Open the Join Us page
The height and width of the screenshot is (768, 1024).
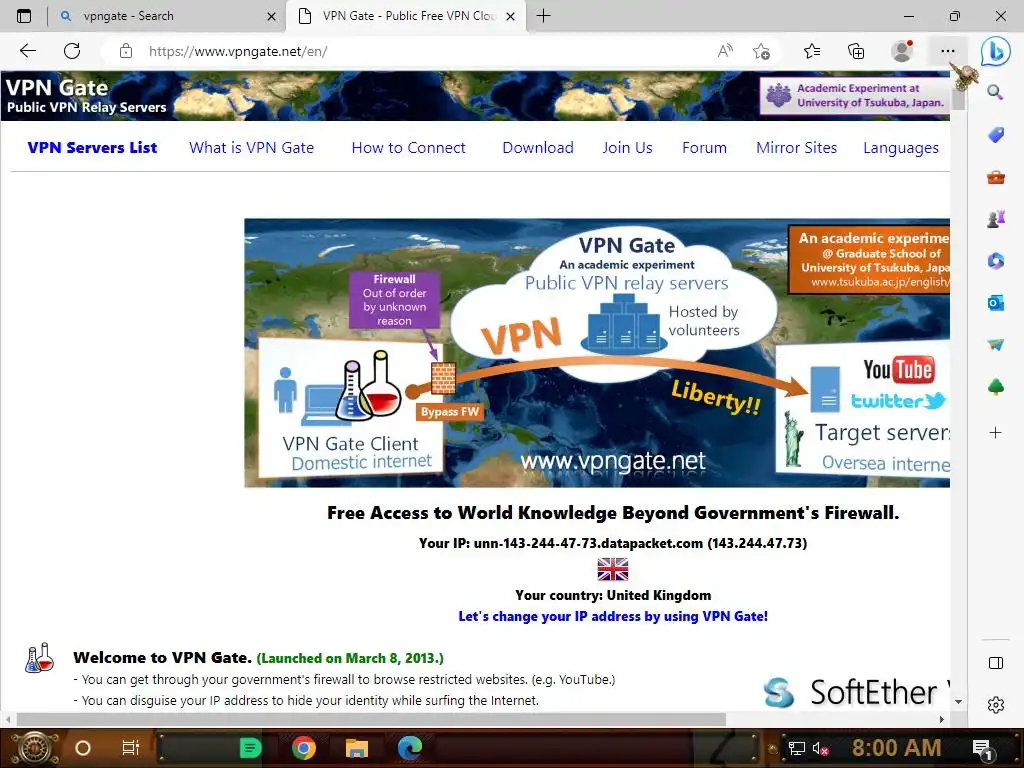627,148
